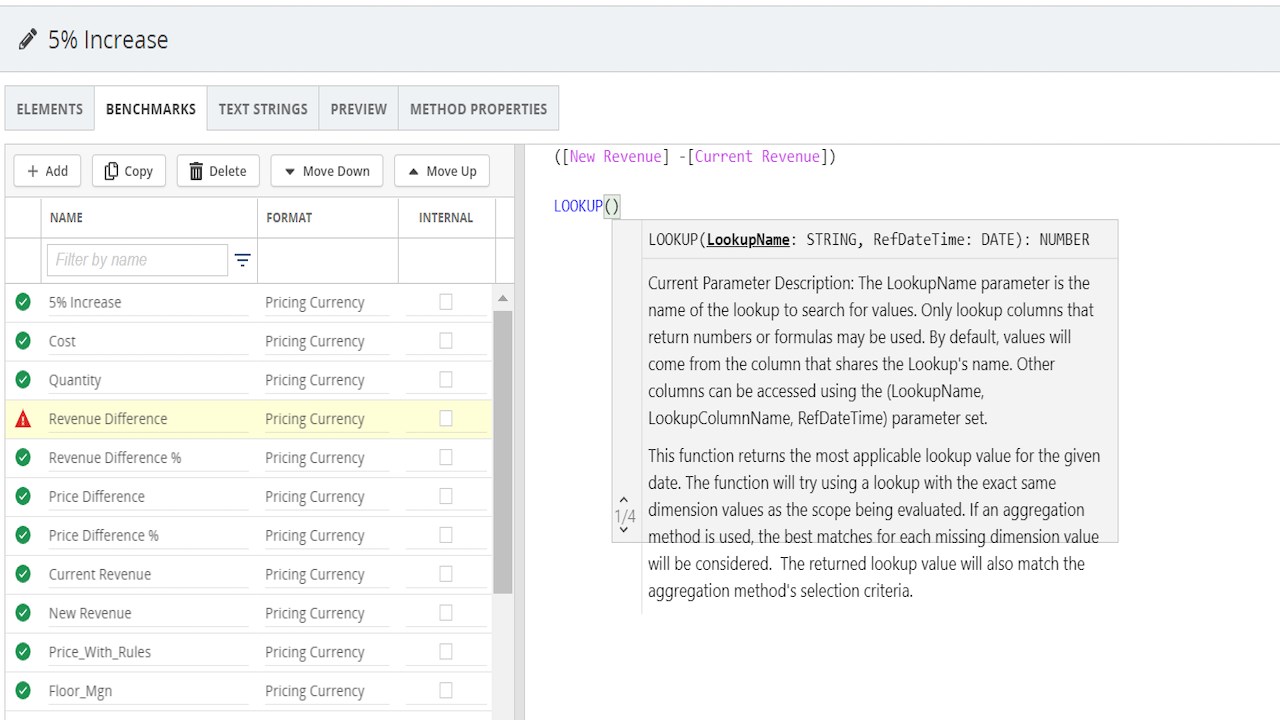Sort by the Internal column header

(446, 217)
